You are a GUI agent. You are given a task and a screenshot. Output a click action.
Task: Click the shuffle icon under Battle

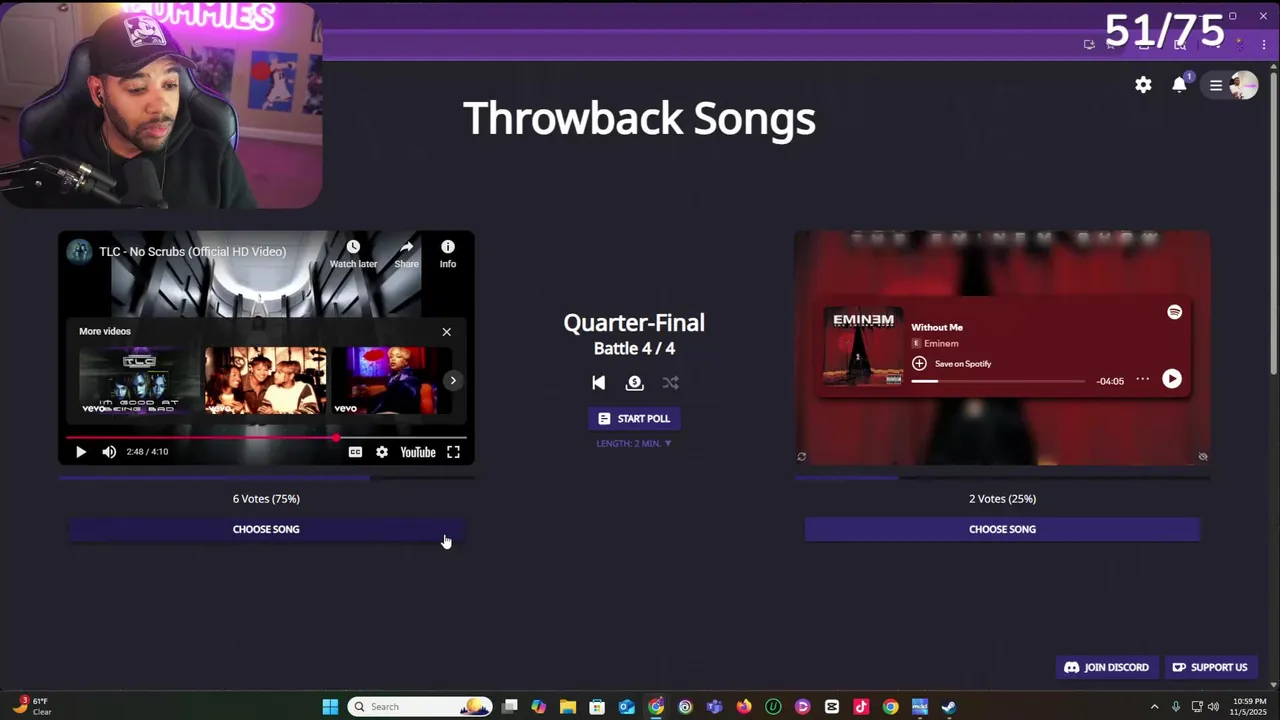[670, 382]
